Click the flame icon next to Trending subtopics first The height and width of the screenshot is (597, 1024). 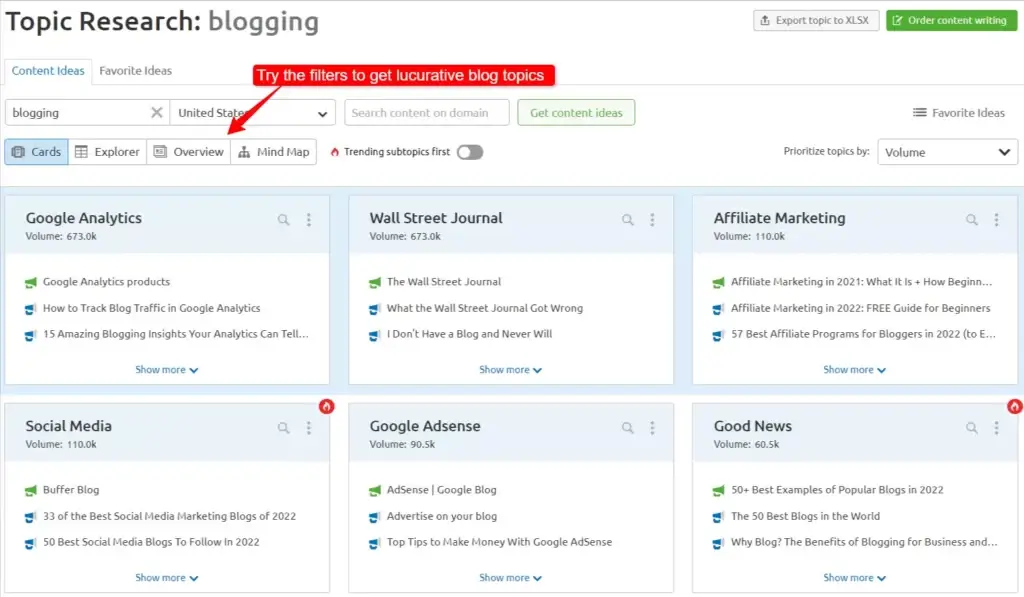[334, 152]
